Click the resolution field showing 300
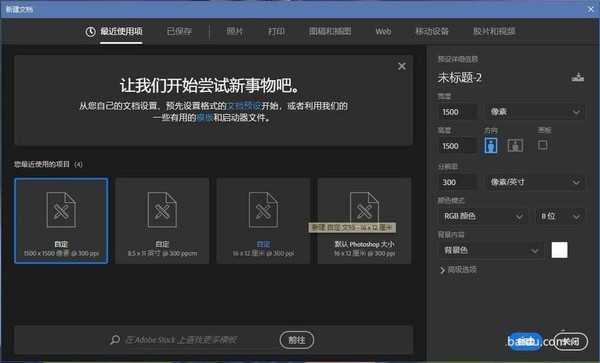 click(x=457, y=182)
